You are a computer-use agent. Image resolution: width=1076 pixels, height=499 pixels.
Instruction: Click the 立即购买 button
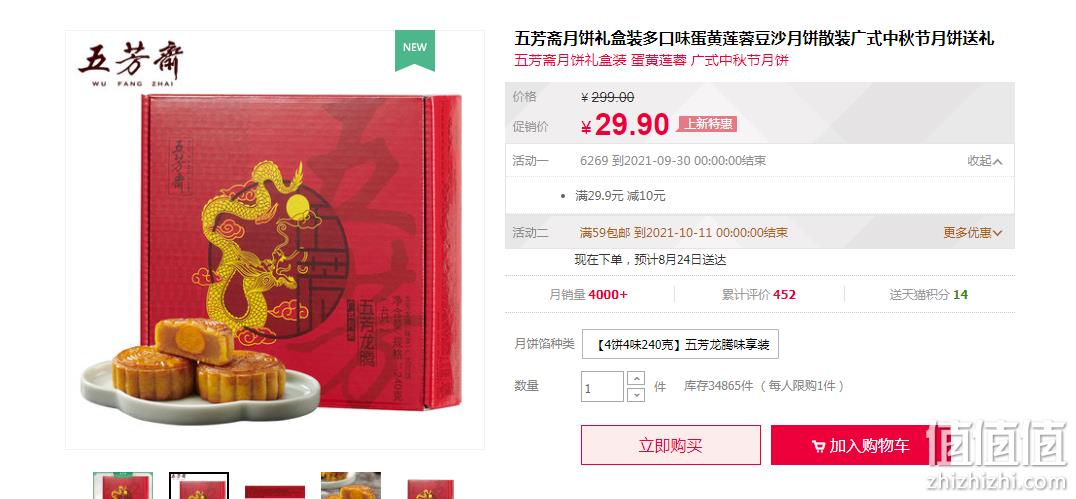[x=670, y=445]
